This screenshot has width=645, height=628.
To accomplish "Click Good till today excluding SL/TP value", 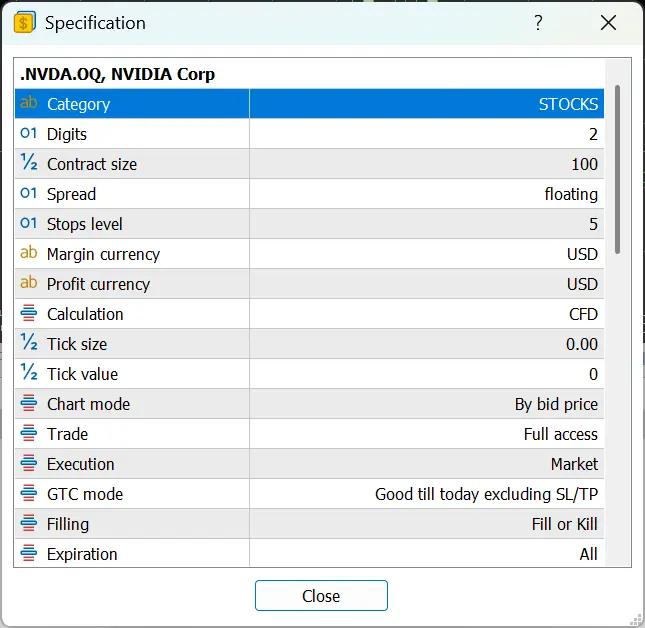I will 486,495.
